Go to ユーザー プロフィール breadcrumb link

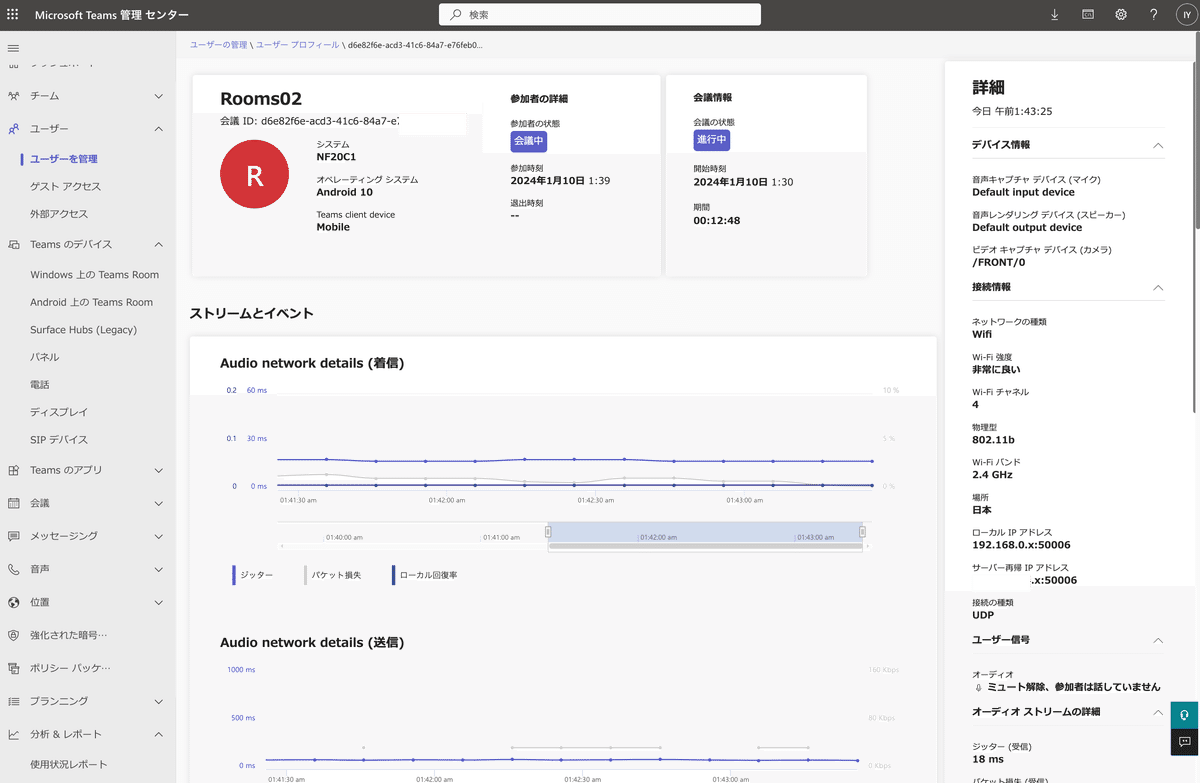[x=297, y=45]
